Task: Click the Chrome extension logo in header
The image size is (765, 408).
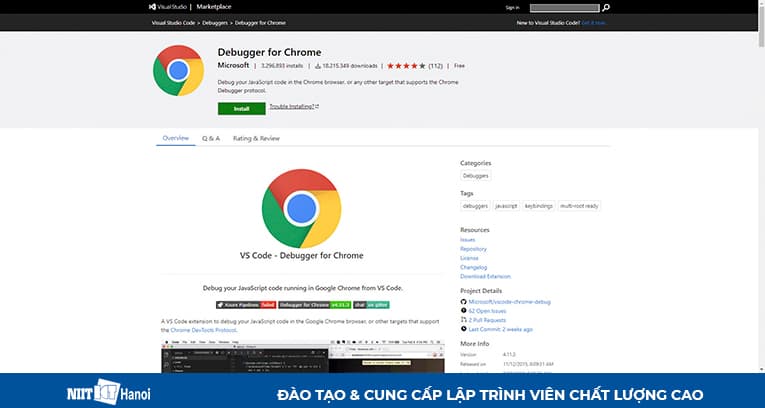Action: (x=178, y=70)
